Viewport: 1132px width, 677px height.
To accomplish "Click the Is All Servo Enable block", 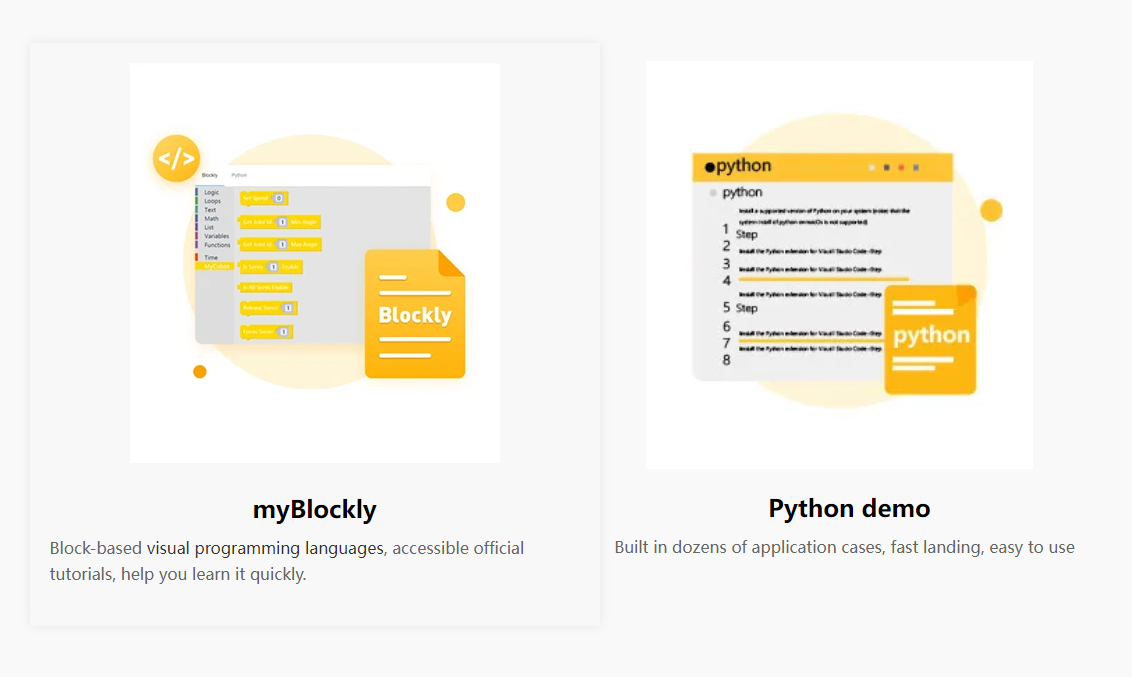I will [x=266, y=287].
